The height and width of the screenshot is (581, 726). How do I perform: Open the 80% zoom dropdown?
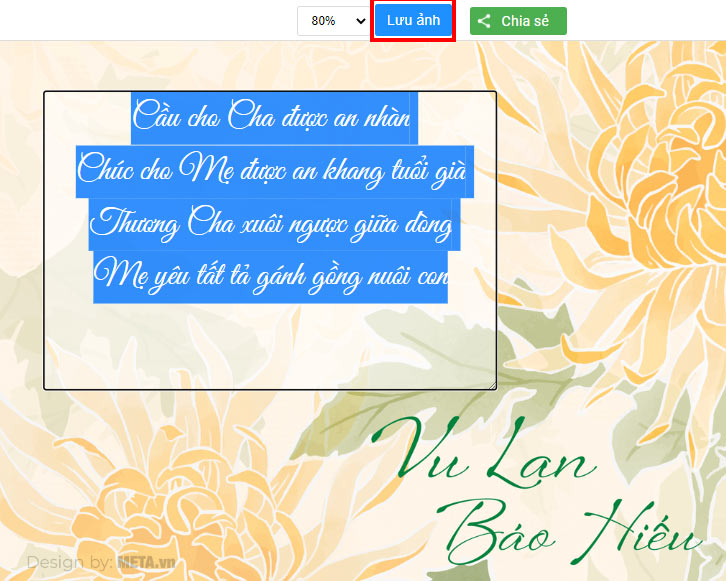point(333,21)
